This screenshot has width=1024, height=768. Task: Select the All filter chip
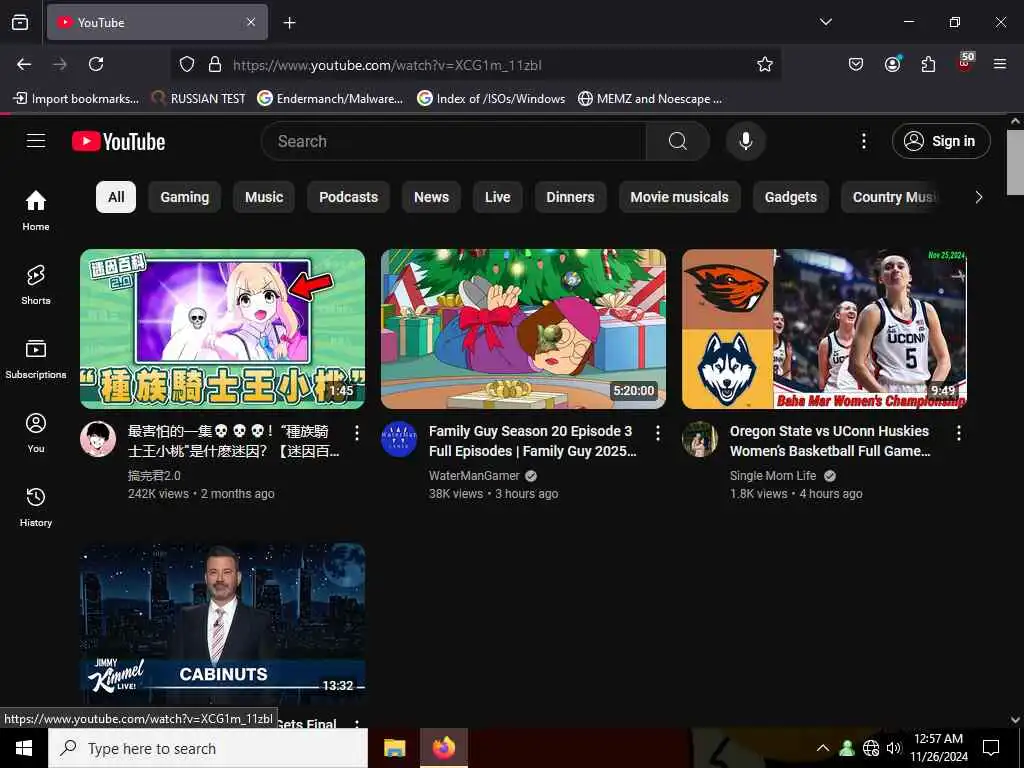click(116, 197)
